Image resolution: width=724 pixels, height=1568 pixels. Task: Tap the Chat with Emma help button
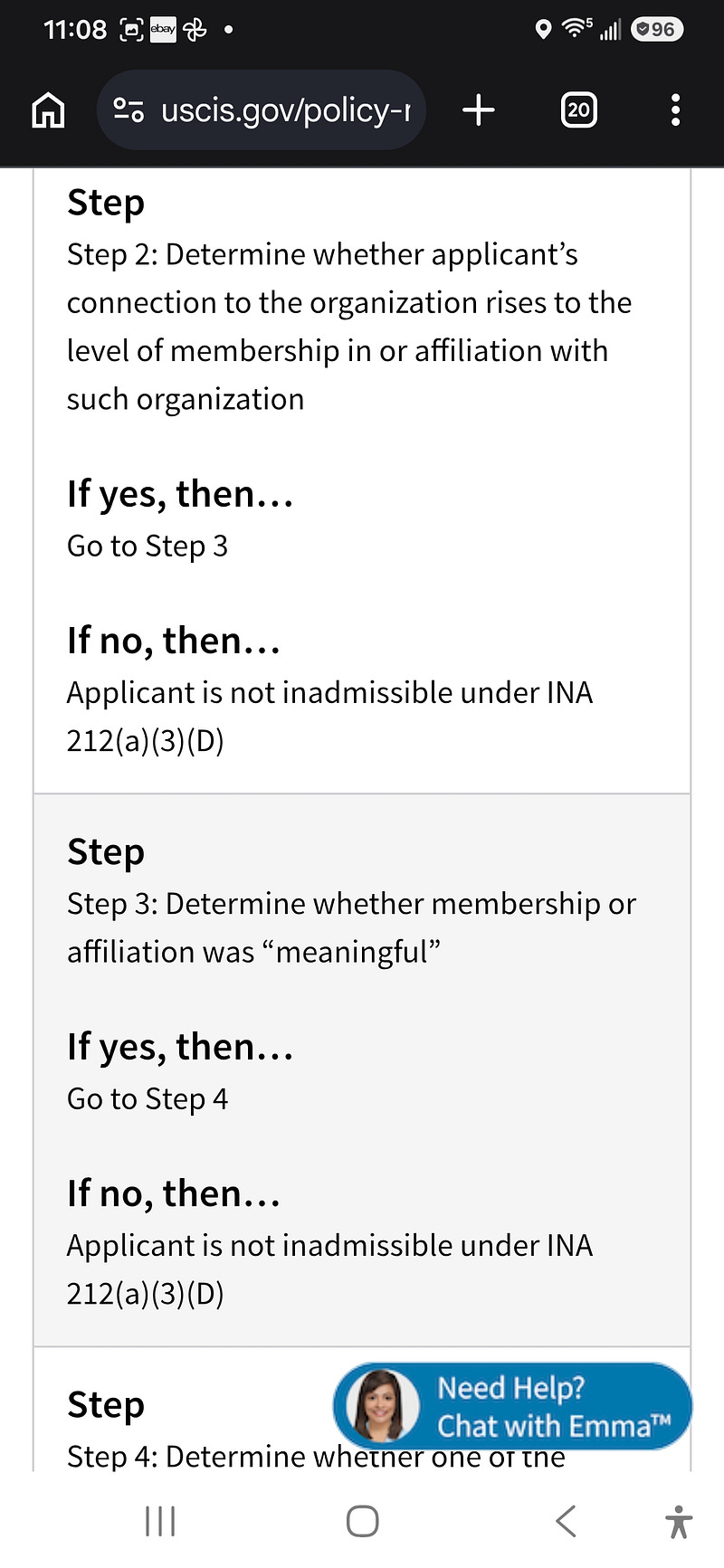(512, 1406)
